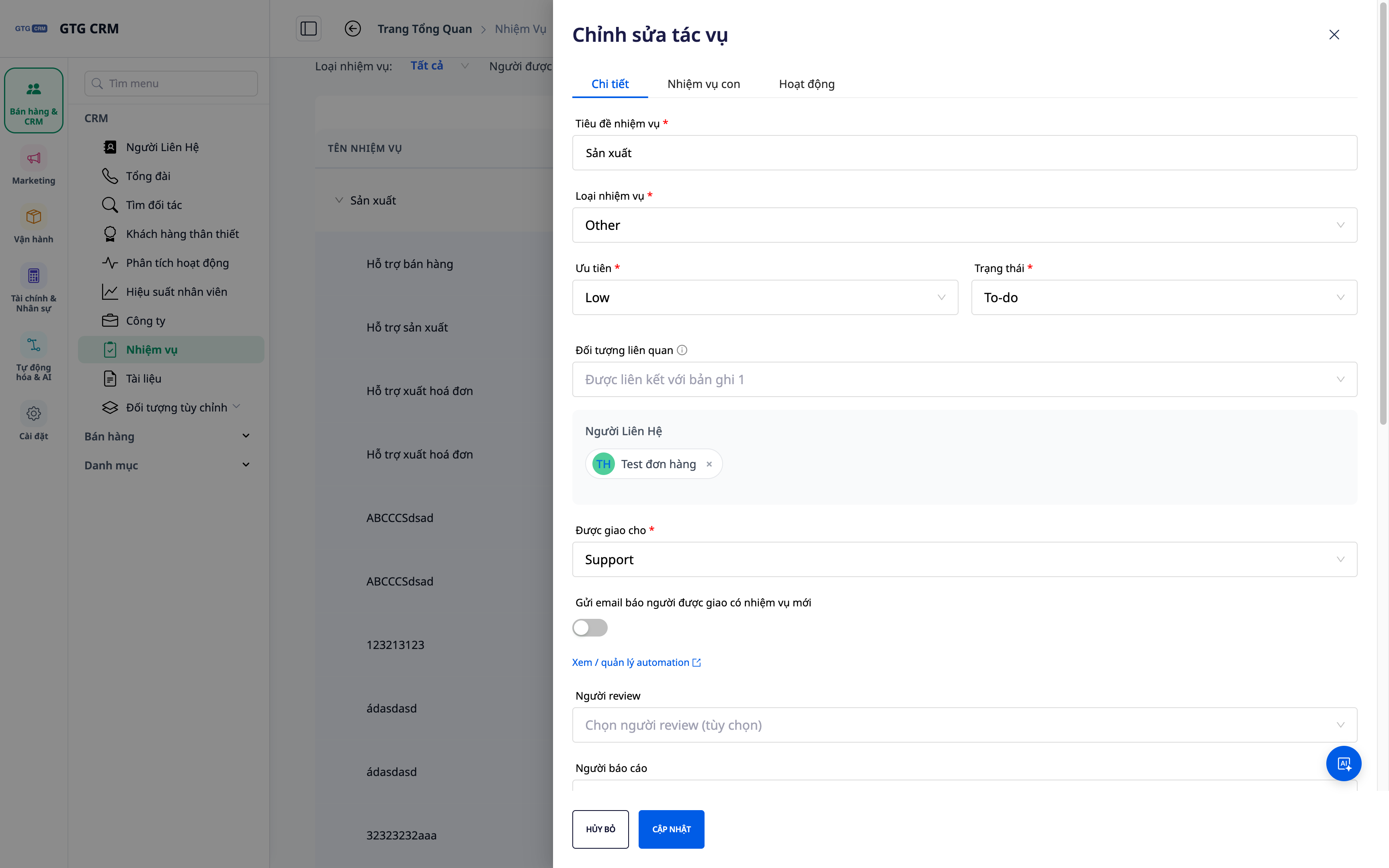Expand the Bán hàng menu section
Image resolution: width=1389 pixels, height=868 pixels.
click(x=167, y=436)
